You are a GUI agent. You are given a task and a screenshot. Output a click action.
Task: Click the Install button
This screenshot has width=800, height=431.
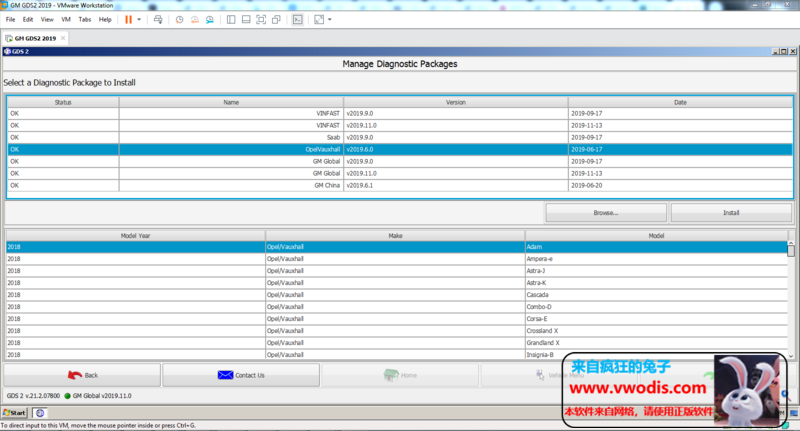pos(731,213)
